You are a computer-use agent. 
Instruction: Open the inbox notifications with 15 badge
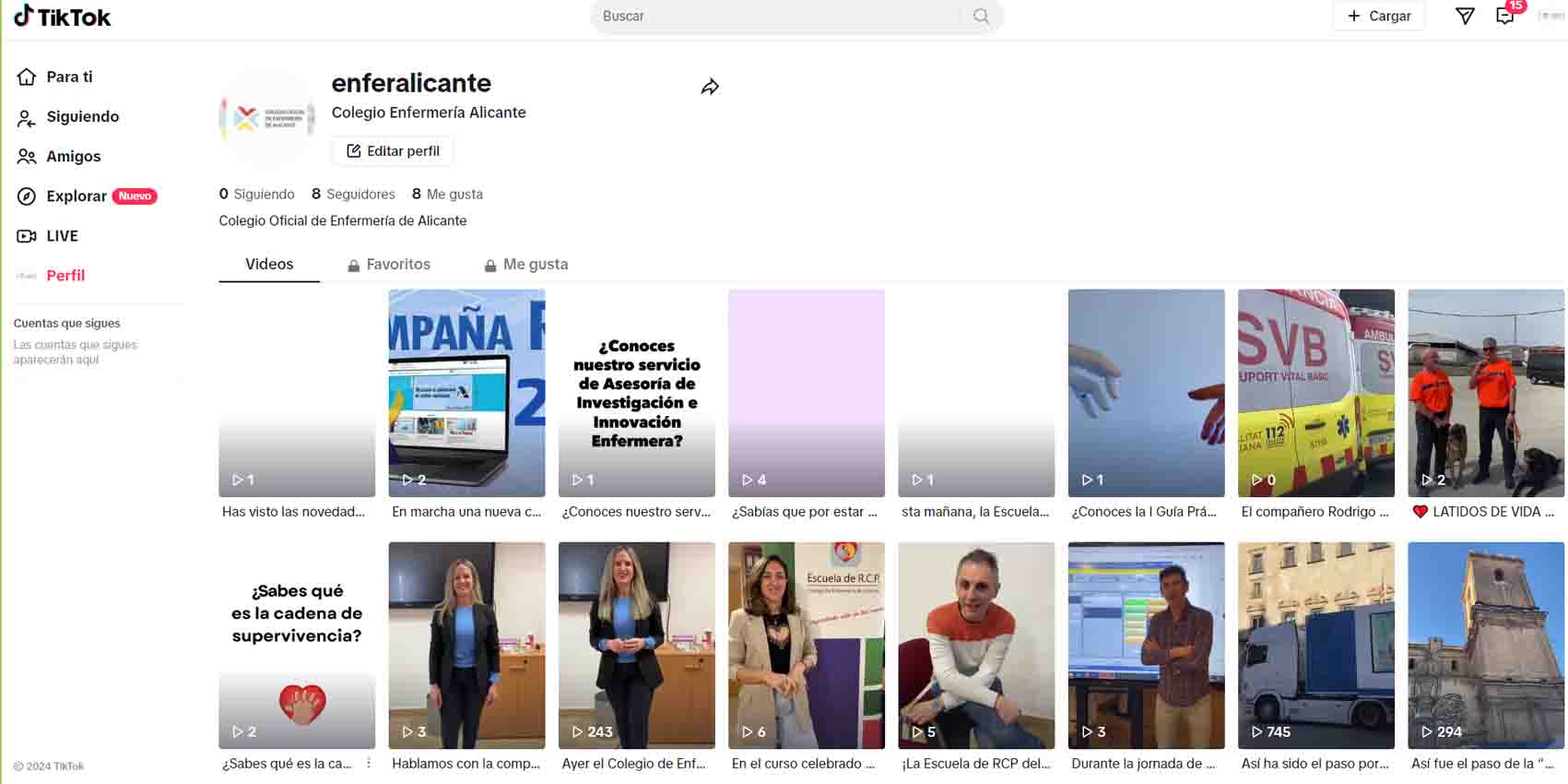pyautogui.click(x=1505, y=16)
